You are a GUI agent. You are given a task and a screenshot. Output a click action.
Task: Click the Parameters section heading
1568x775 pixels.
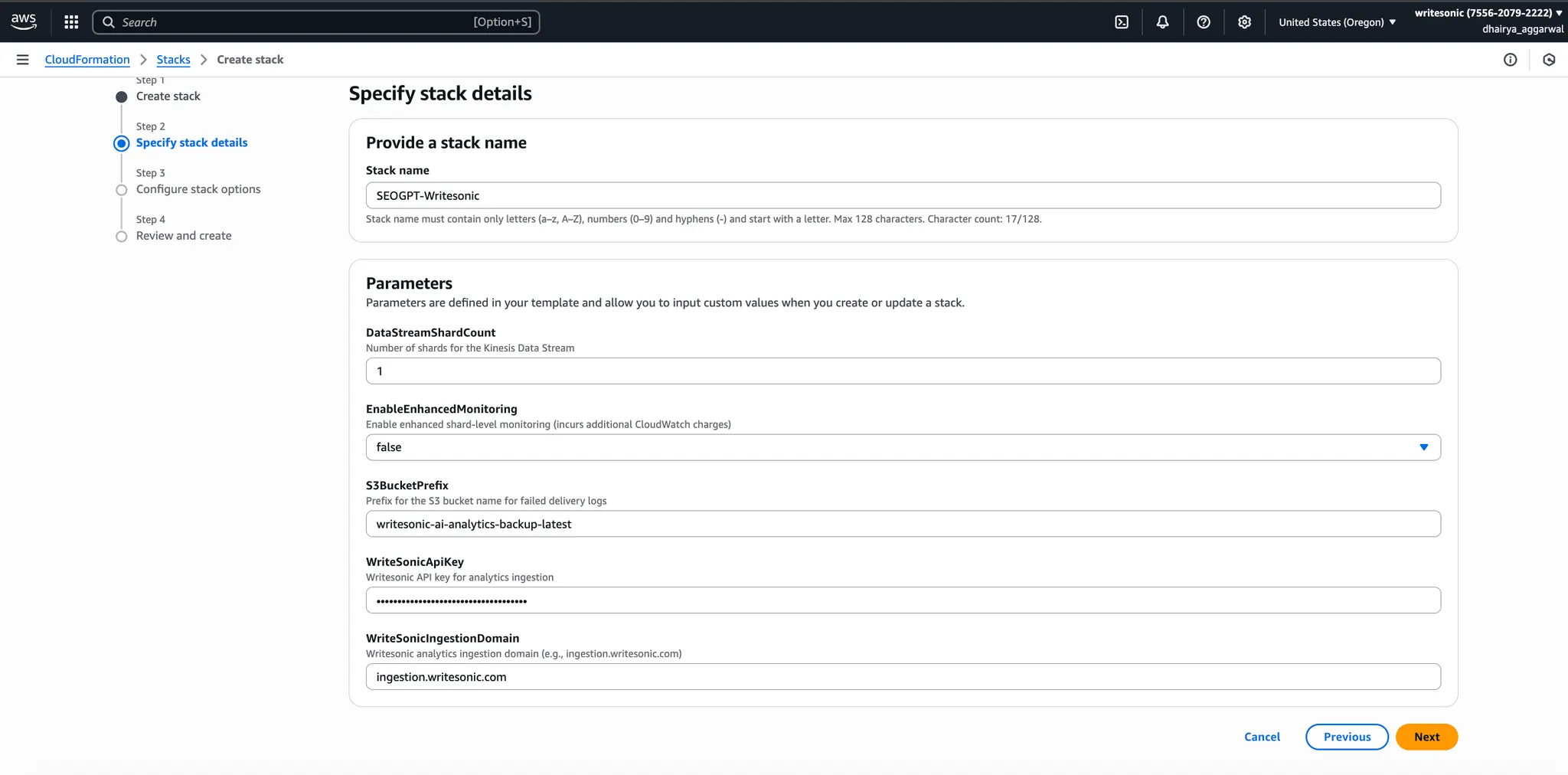point(409,283)
